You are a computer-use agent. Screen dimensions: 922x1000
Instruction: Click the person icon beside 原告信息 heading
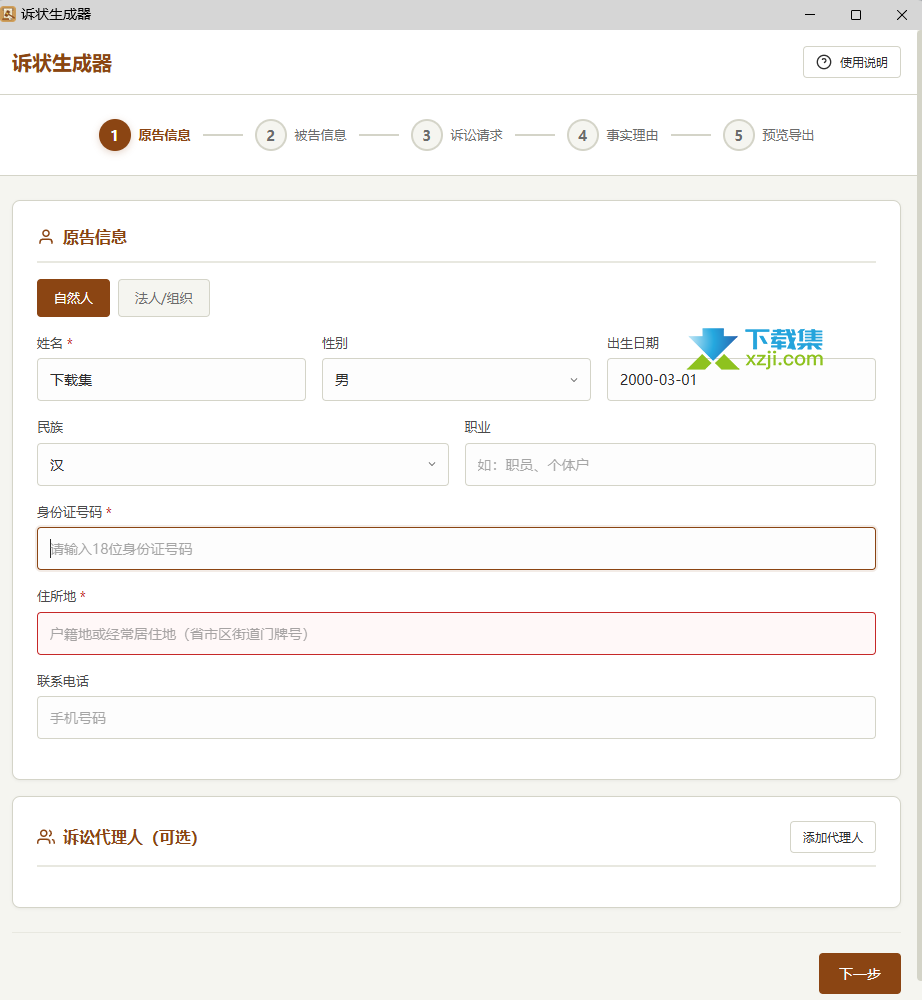45,237
